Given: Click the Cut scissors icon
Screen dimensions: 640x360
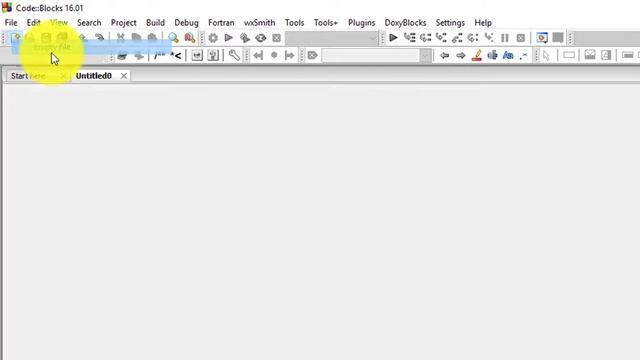Looking at the screenshot, I should [120, 38].
